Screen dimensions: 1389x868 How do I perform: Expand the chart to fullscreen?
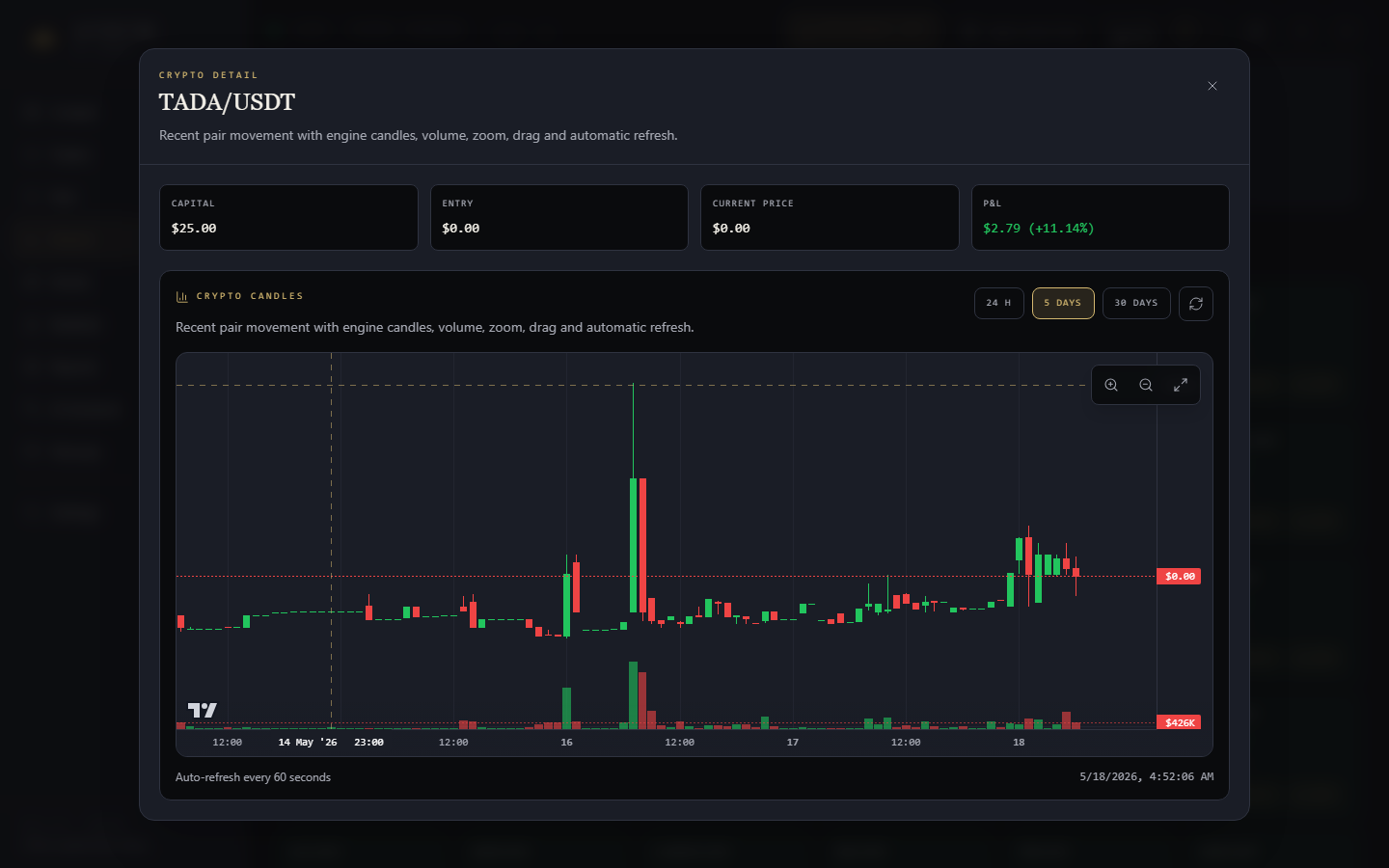[x=1181, y=385]
